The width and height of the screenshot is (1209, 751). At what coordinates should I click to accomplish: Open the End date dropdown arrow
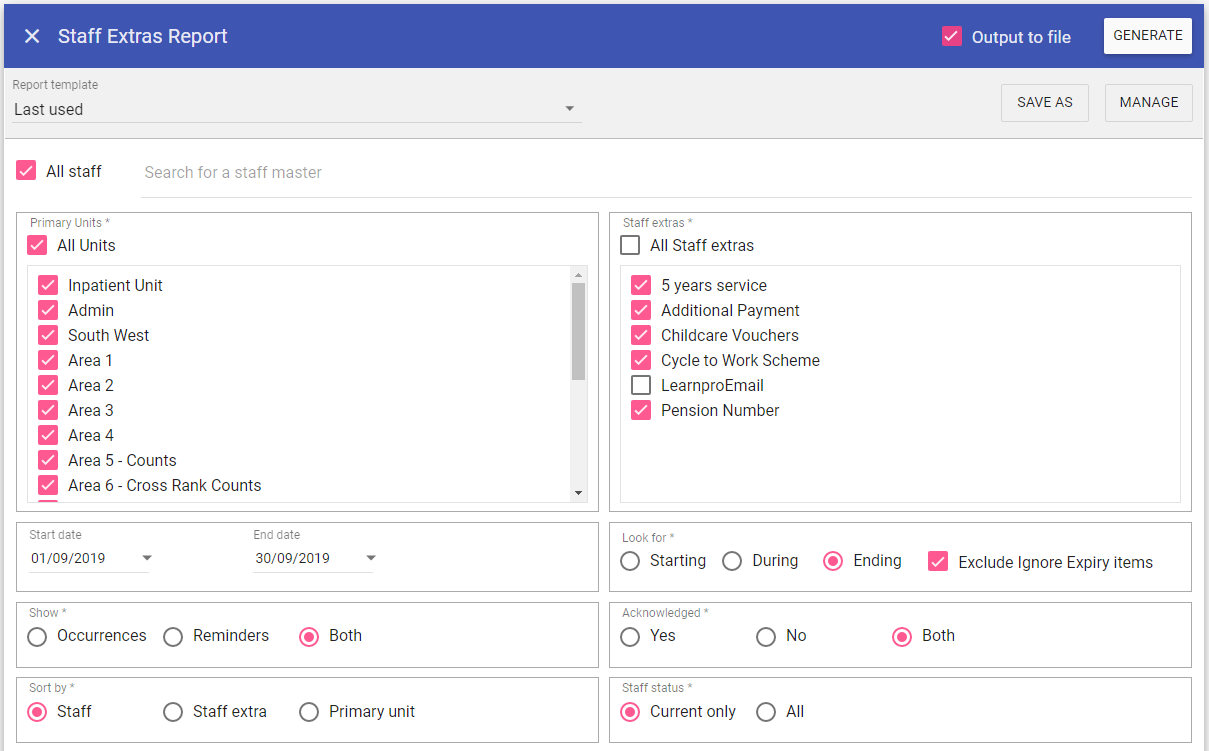(371, 558)
